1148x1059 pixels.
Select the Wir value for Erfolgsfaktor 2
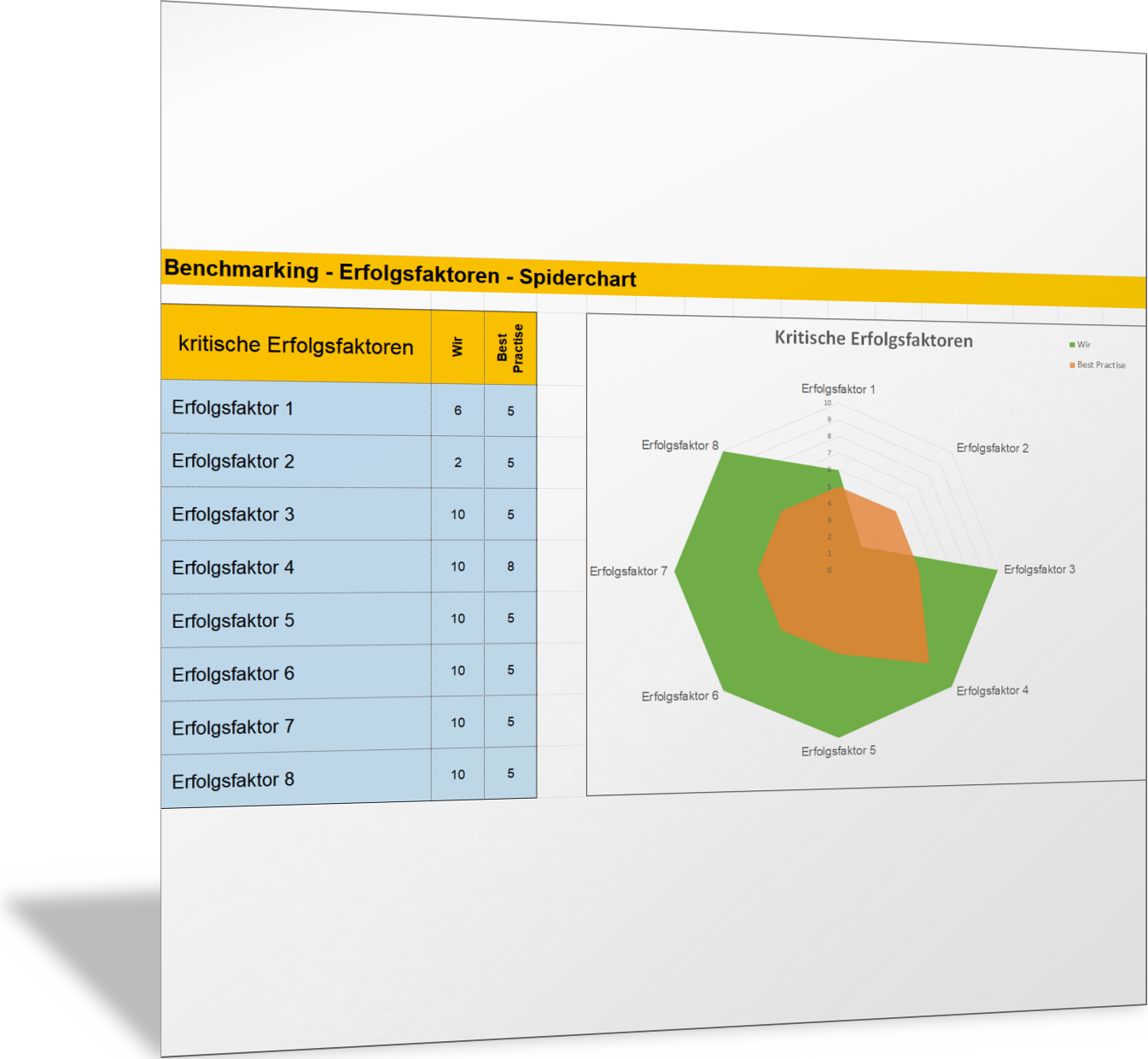point(457,463)
